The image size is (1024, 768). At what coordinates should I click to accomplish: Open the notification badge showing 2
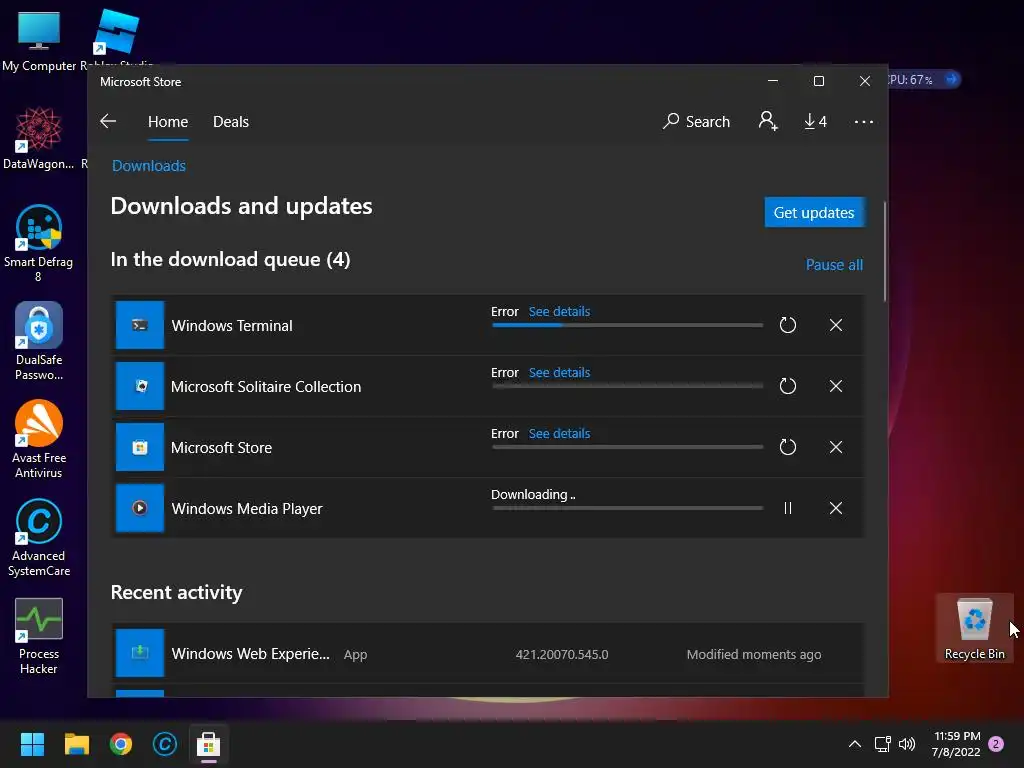pos(996,744)
